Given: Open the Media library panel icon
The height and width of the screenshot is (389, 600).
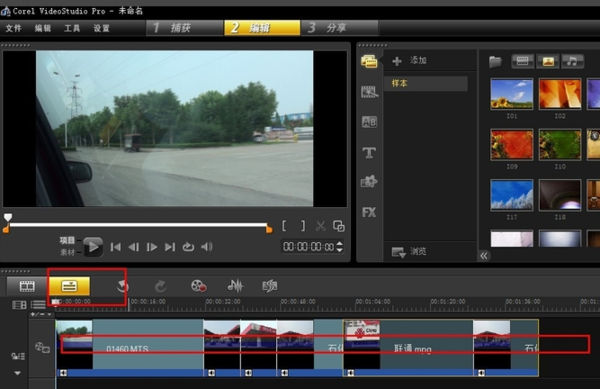Looking at the screenshot, I should [369, 61].
